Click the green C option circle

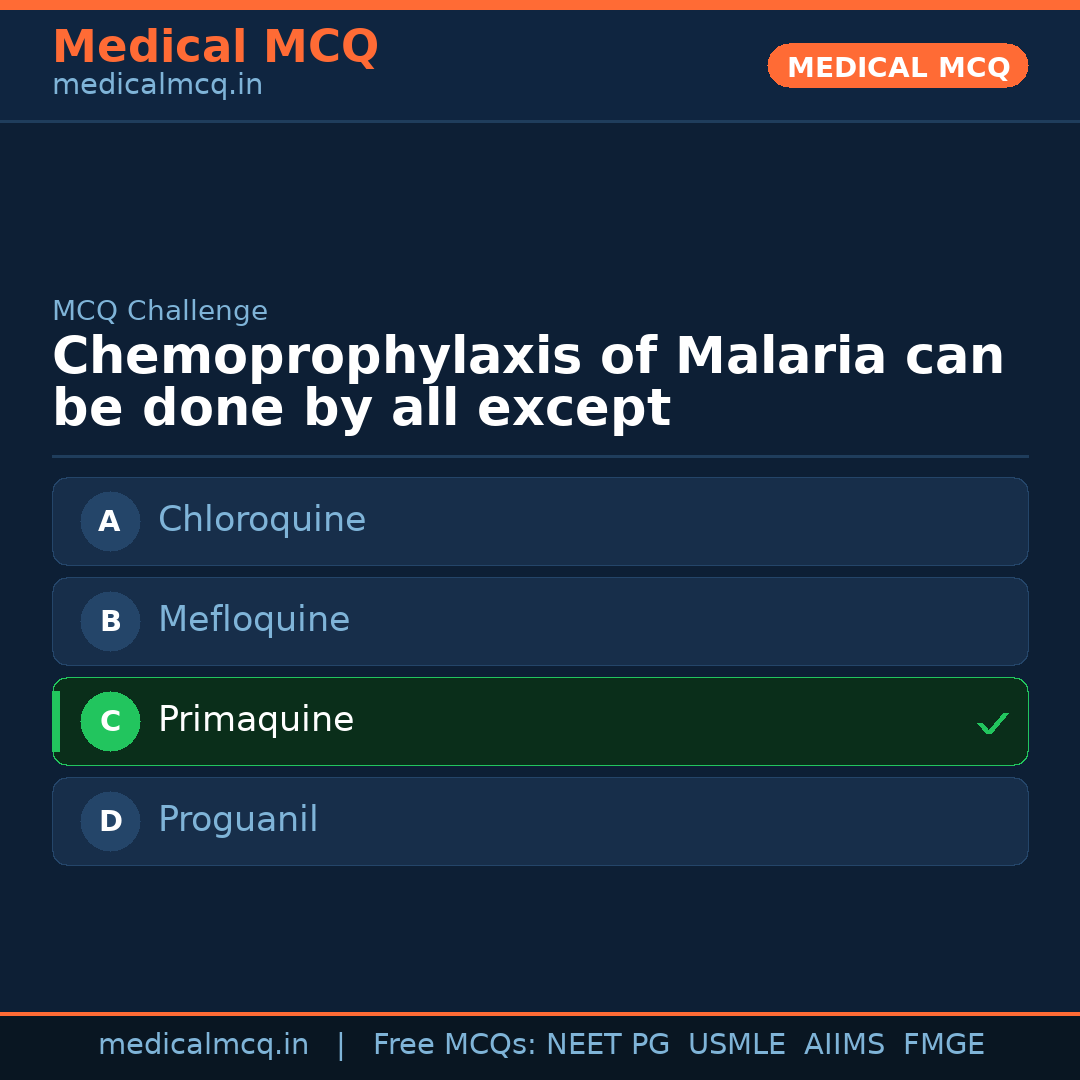(110, 721)
